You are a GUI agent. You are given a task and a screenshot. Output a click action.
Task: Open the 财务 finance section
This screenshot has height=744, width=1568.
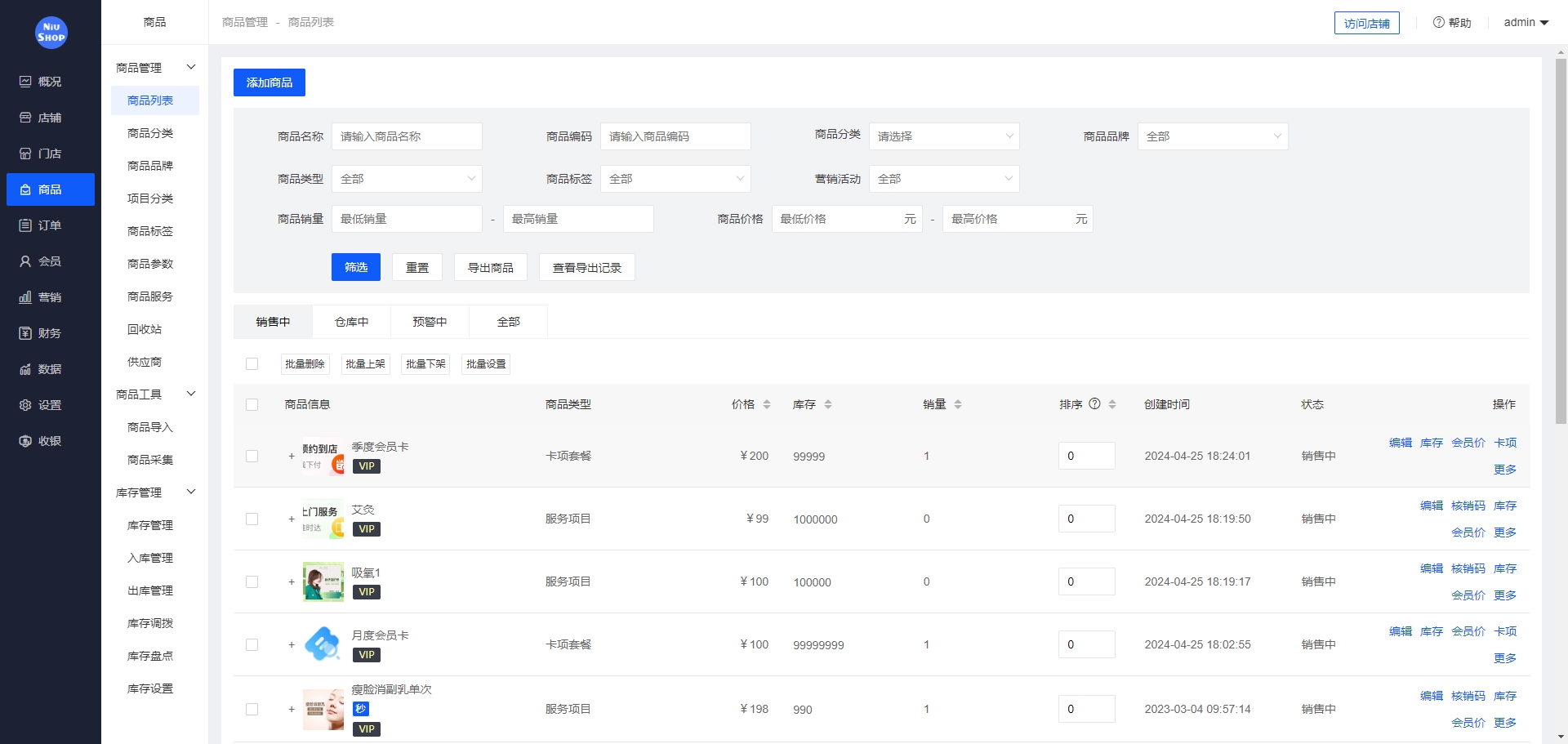point(49,332)
